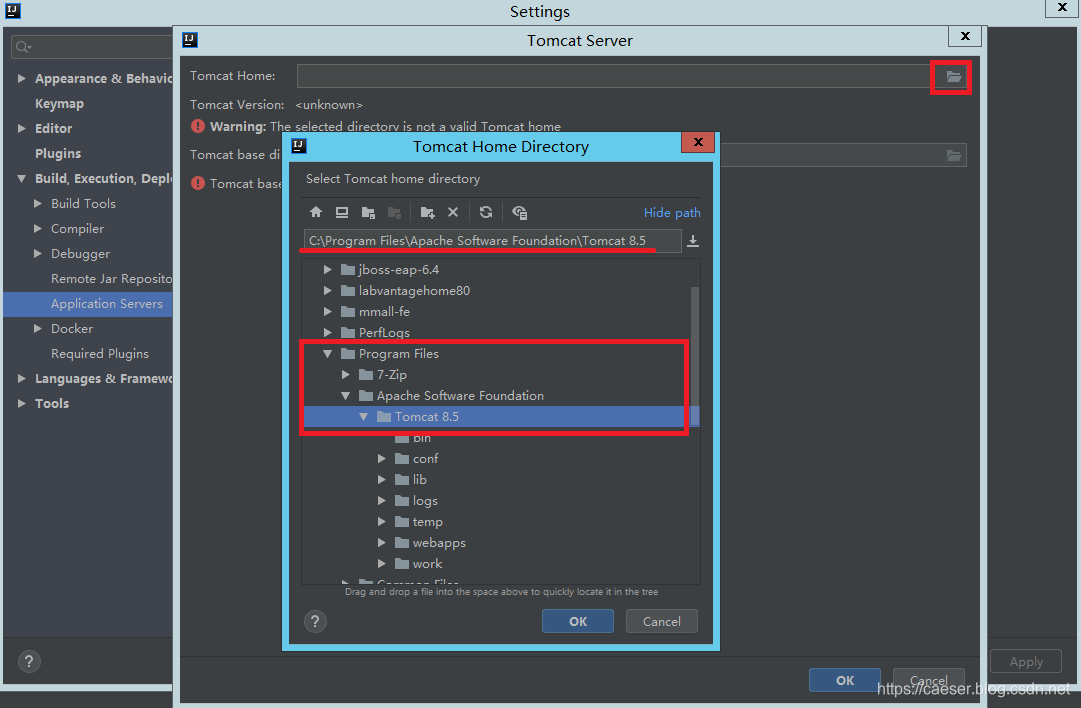Click the Settings search box
Viewport: 1081px width, 708px height.
click(92, 47)
